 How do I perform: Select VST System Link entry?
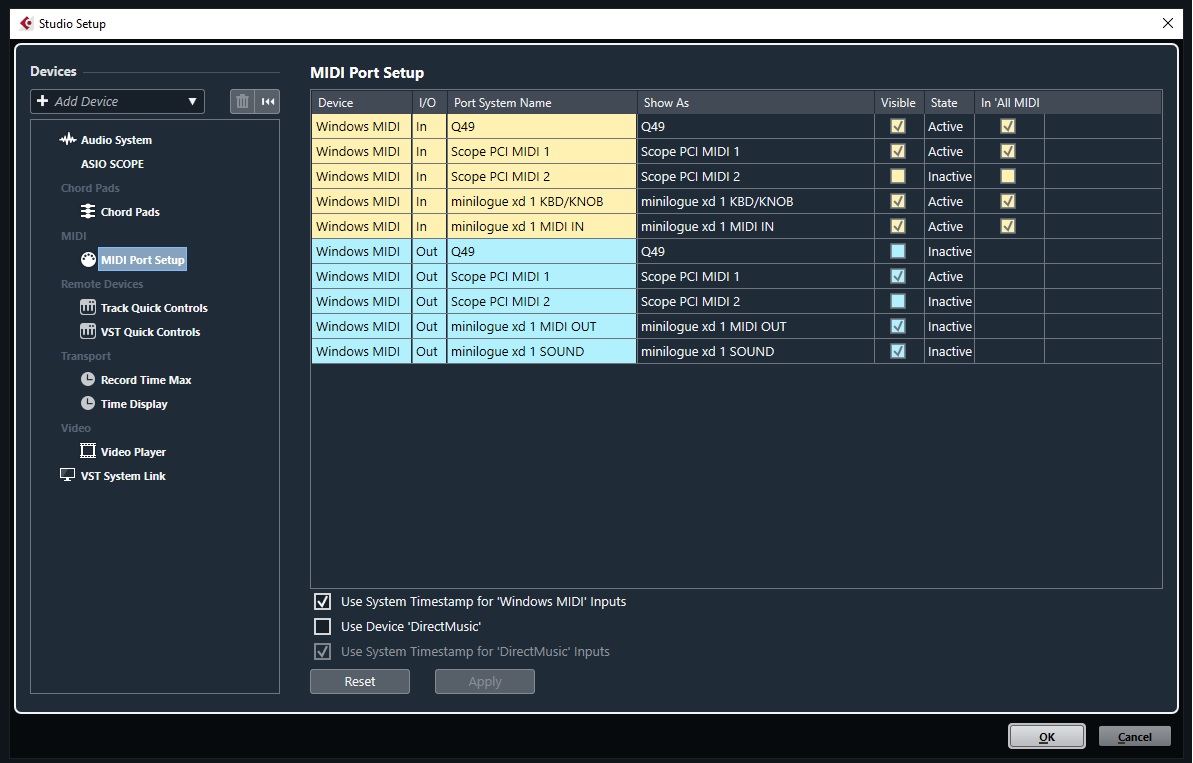pos(123,476)
